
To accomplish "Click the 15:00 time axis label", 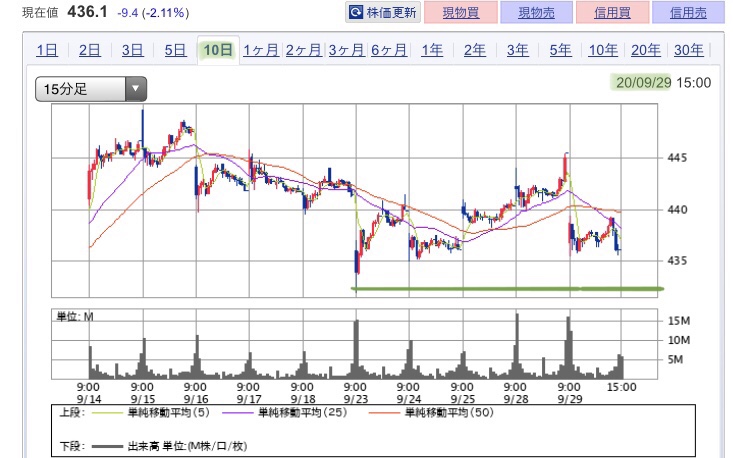I will pos(621,387).
